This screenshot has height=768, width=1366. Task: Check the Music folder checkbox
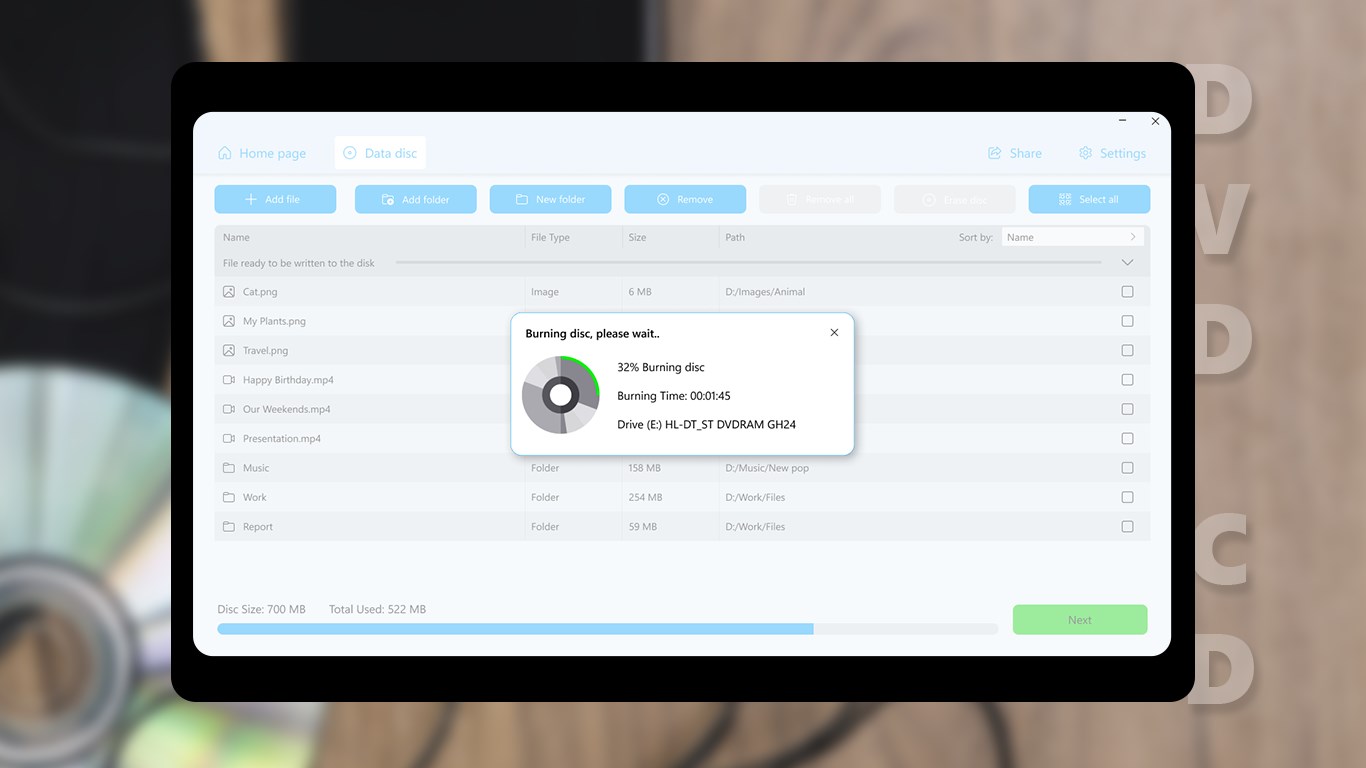1127,468
